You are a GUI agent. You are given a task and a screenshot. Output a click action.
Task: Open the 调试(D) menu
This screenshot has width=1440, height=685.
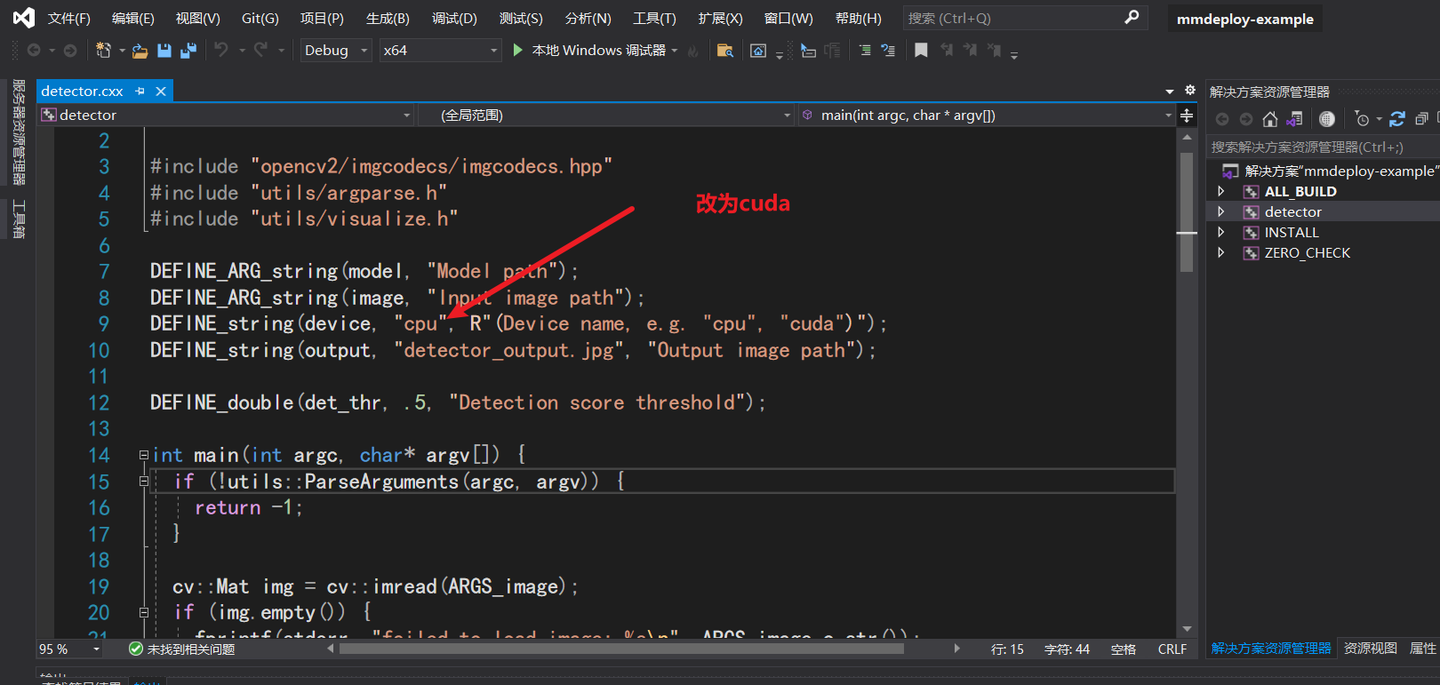tap(454, 18)
